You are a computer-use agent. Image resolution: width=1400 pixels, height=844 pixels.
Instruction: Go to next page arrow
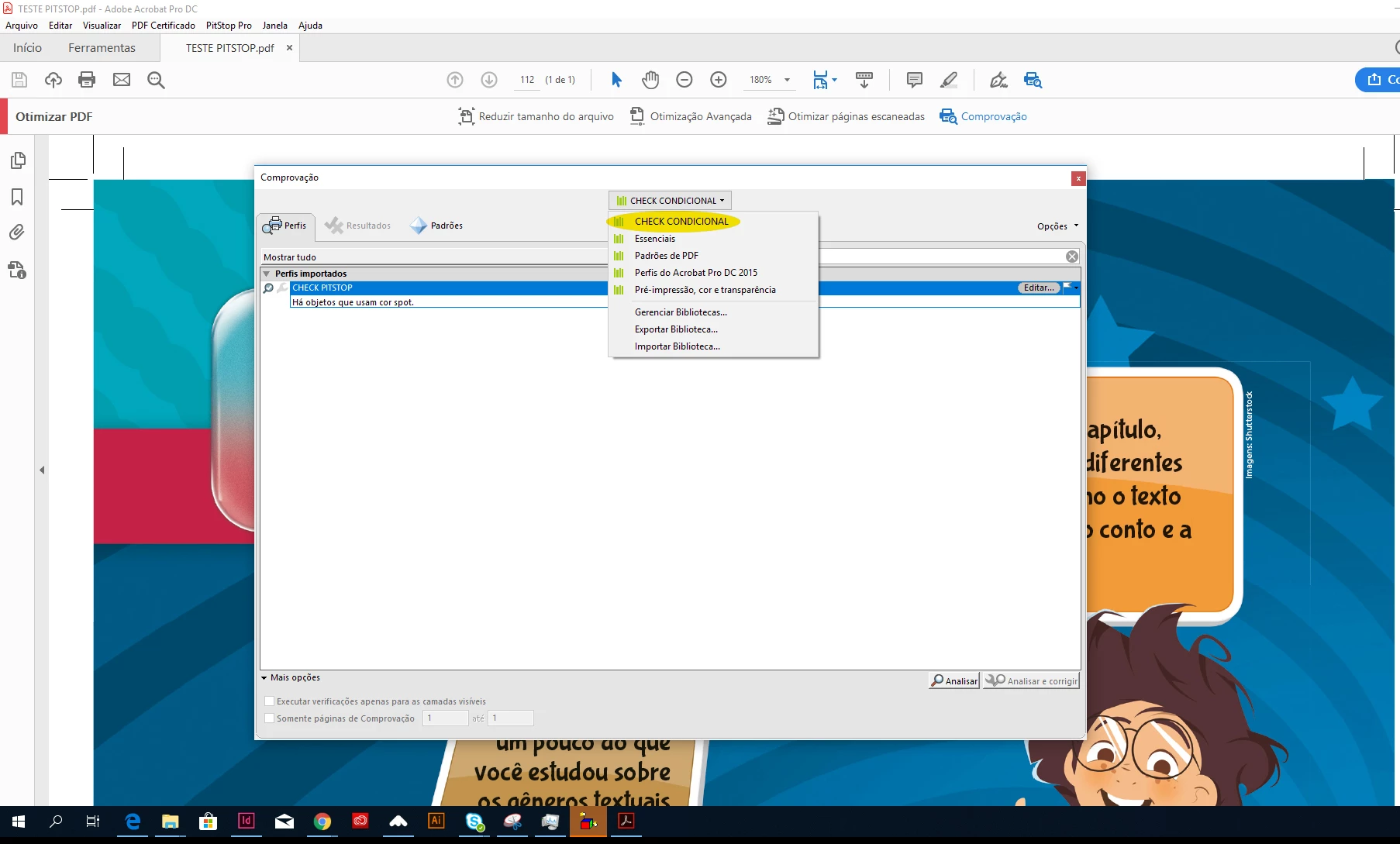(489, 80)
